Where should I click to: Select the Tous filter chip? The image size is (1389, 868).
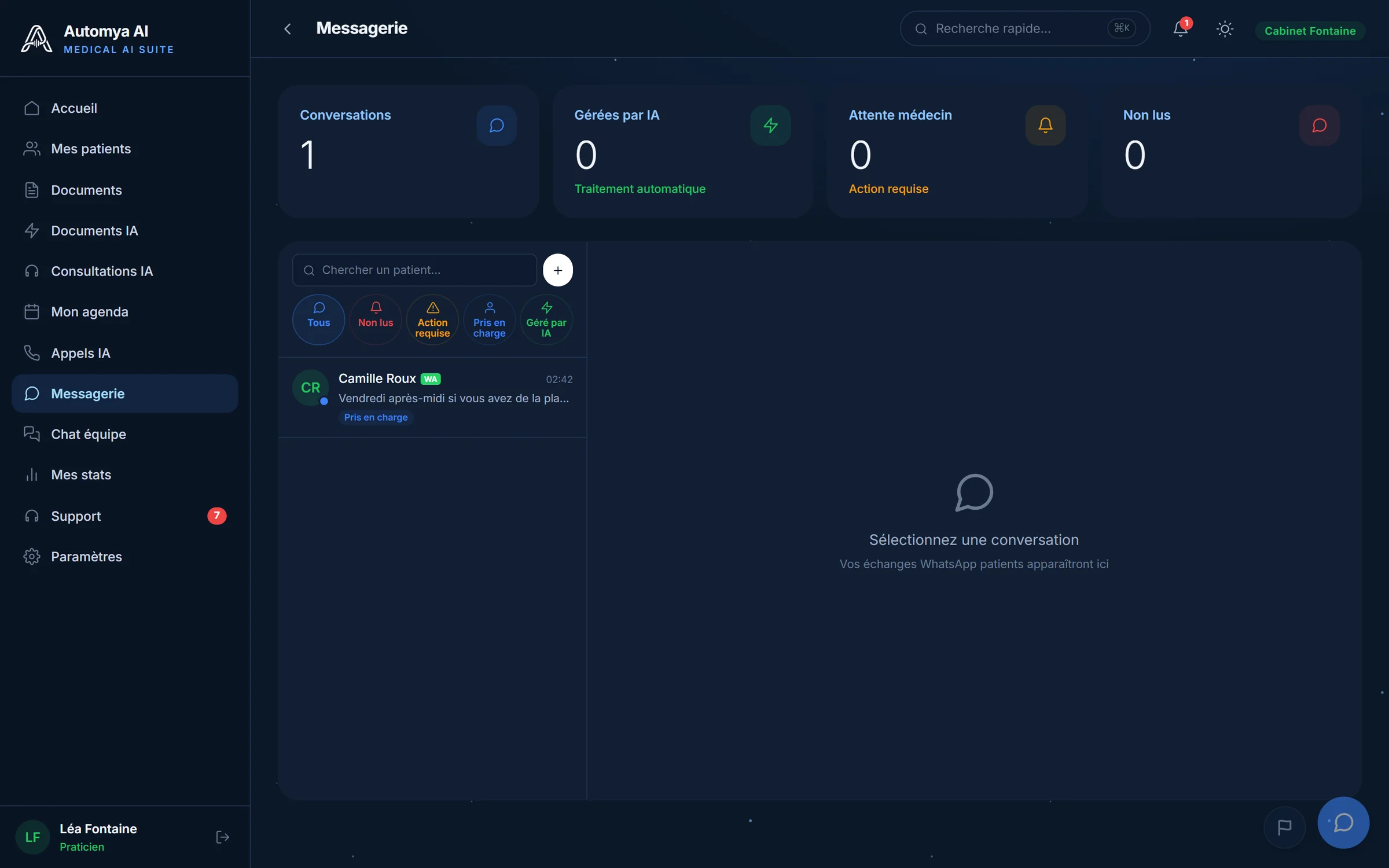tap(319, 319)
